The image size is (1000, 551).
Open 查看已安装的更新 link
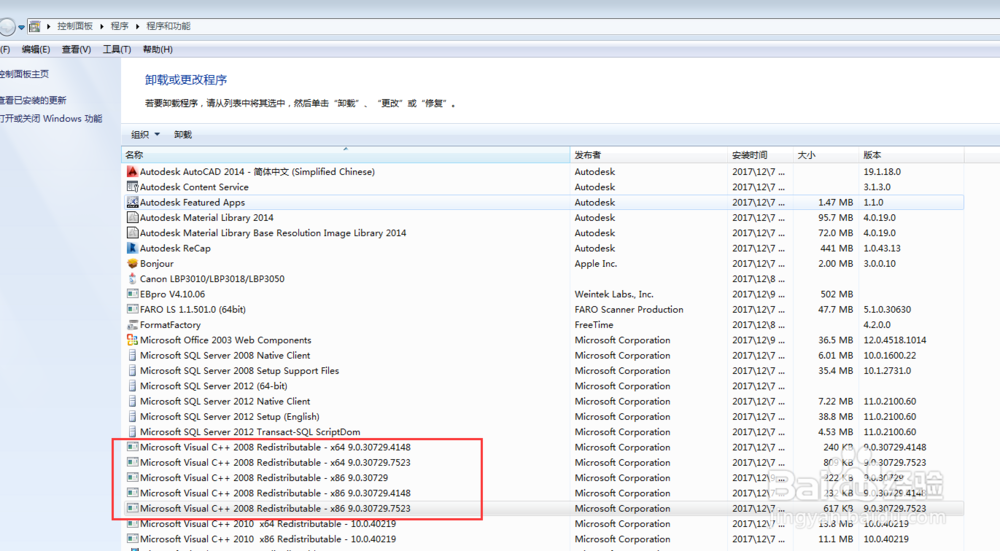pyautogui.click(x=33, y=100)
